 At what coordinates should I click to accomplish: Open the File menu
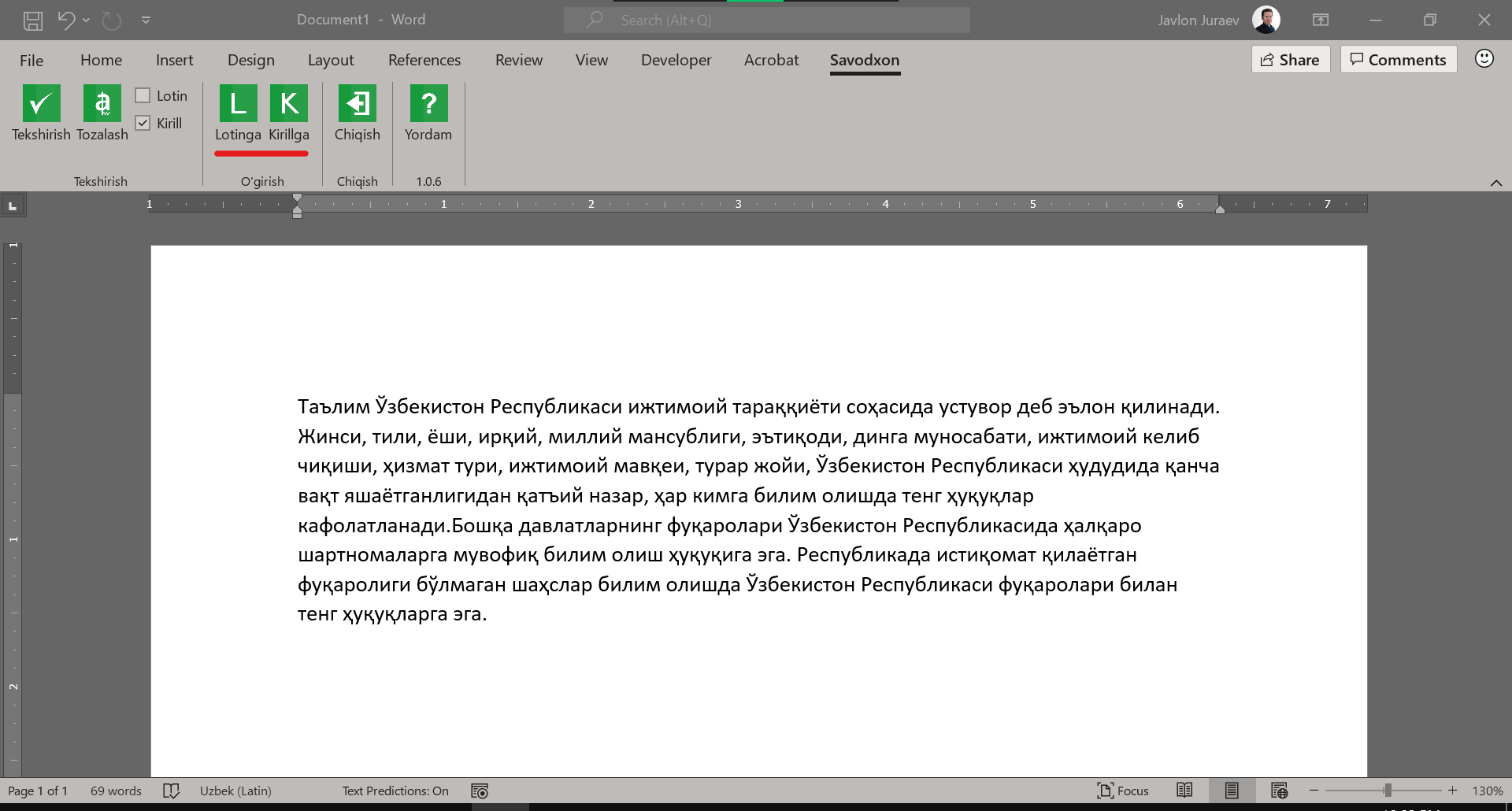coord(31,60)
